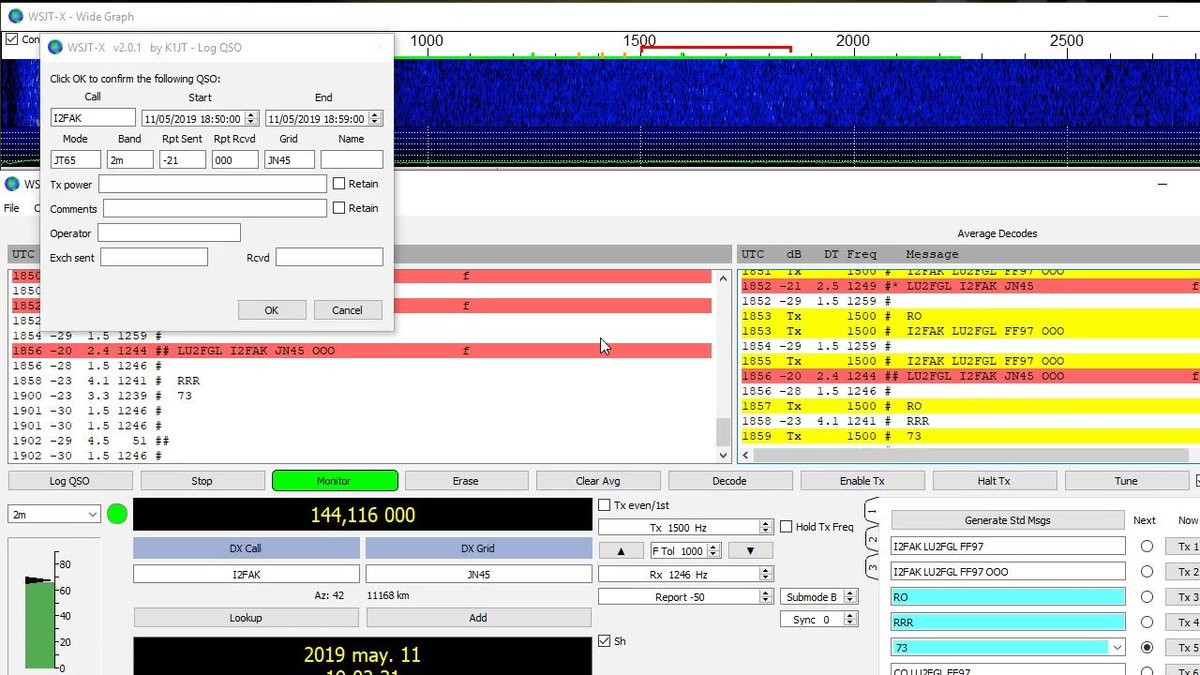Open the 2m band dropdown

point(54,514)
